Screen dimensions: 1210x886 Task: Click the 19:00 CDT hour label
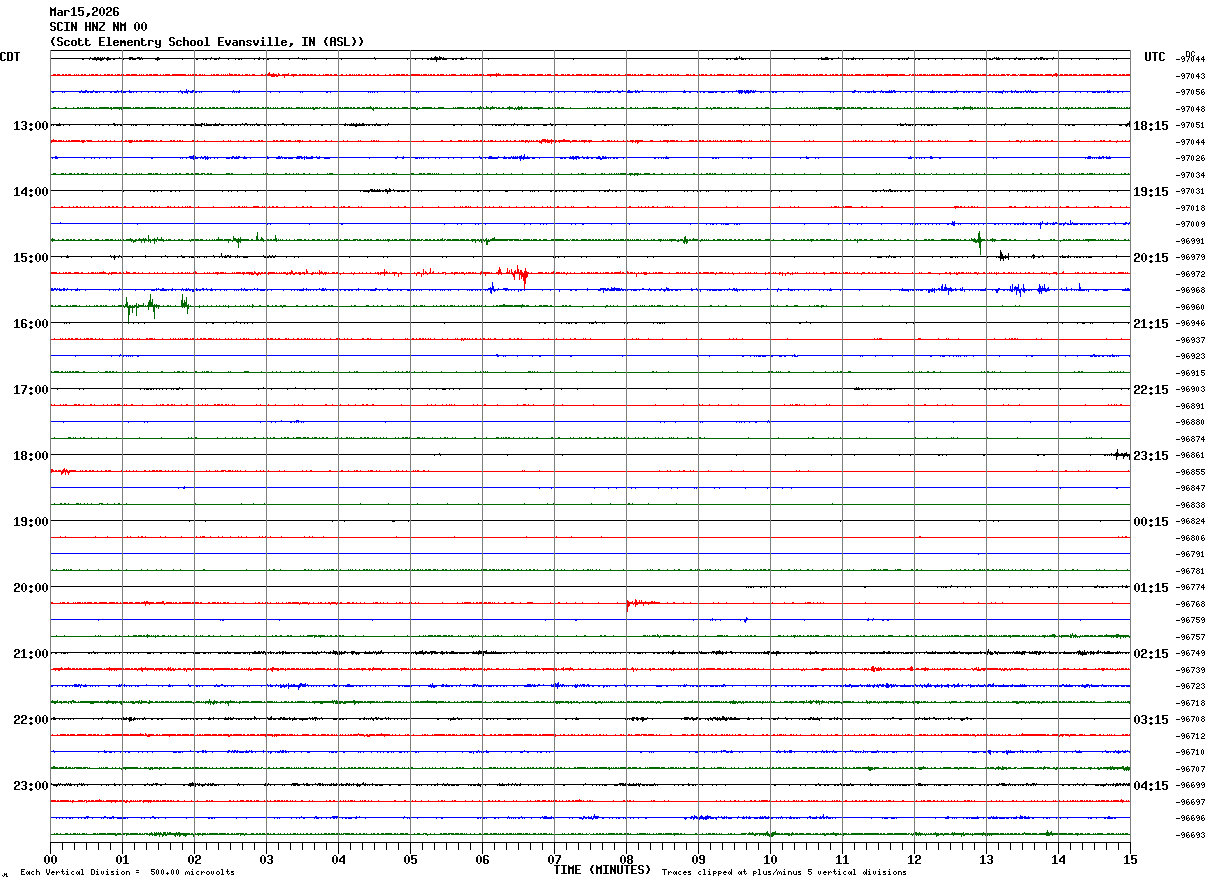(31, 522)
